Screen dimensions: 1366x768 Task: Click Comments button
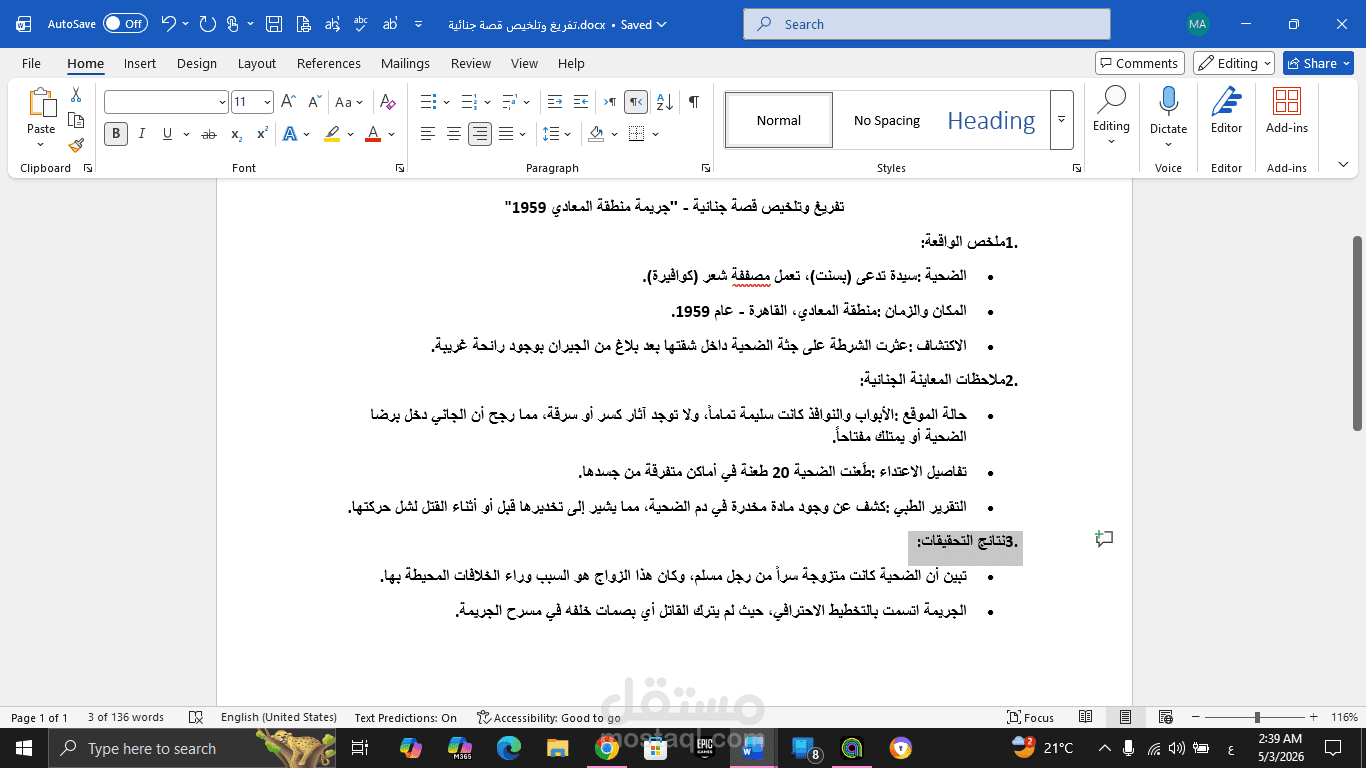pyautogui.click(x=1140, y=63)
